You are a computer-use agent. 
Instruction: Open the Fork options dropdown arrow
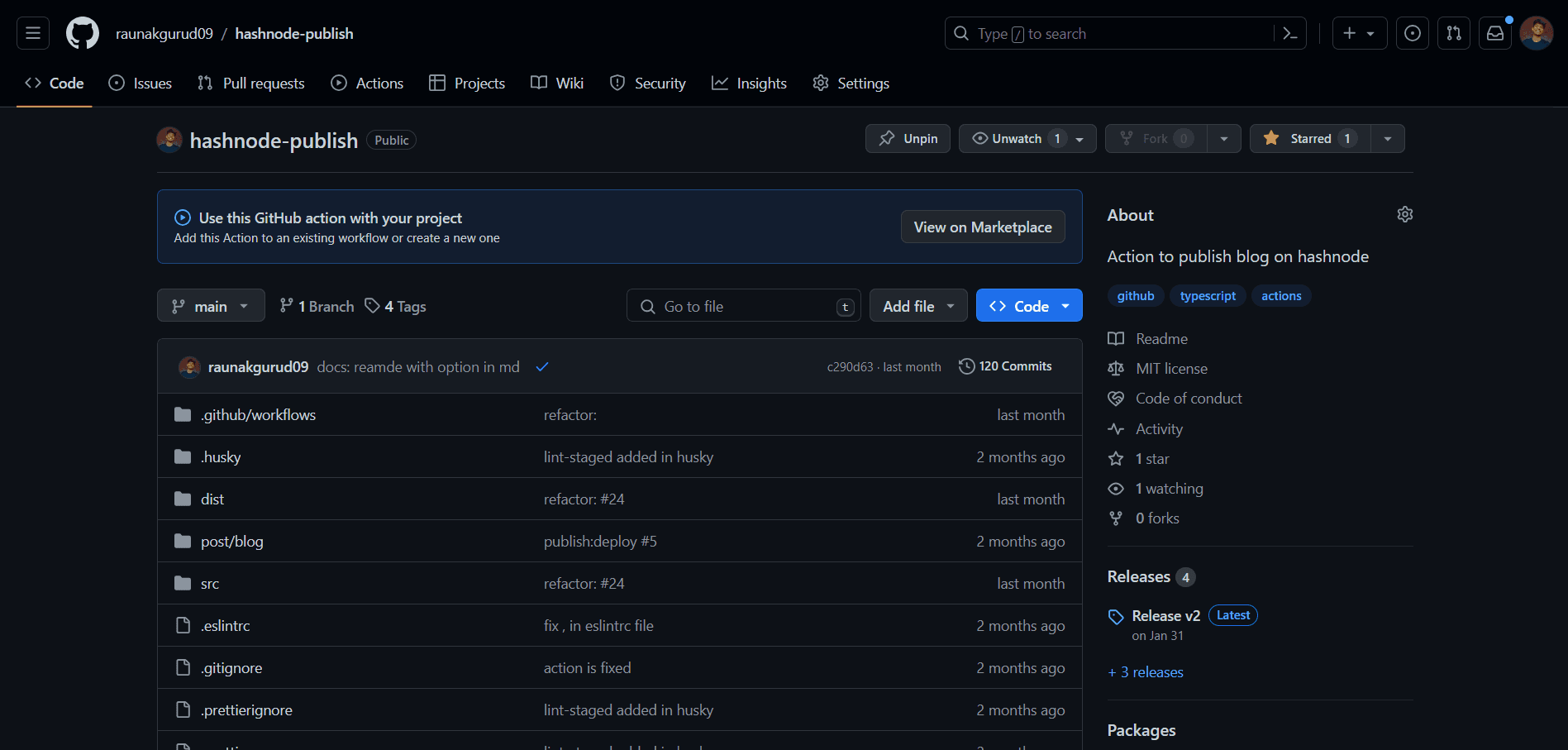click(x=1224, y=138)
